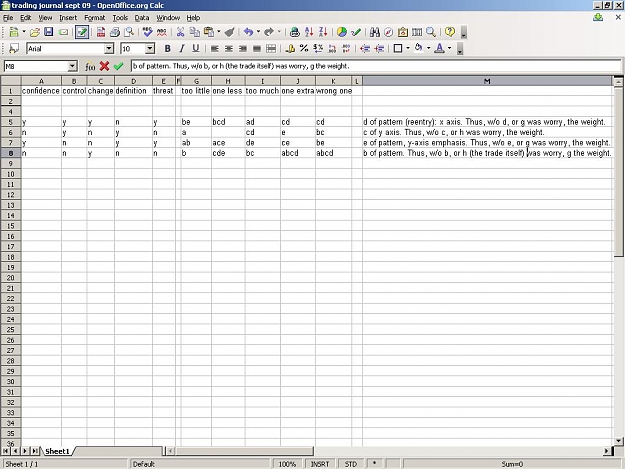Click the Export as PDF icon
The width and height of the screenshot is (625, 469).
pyautogui.click(x=100, y=32)
